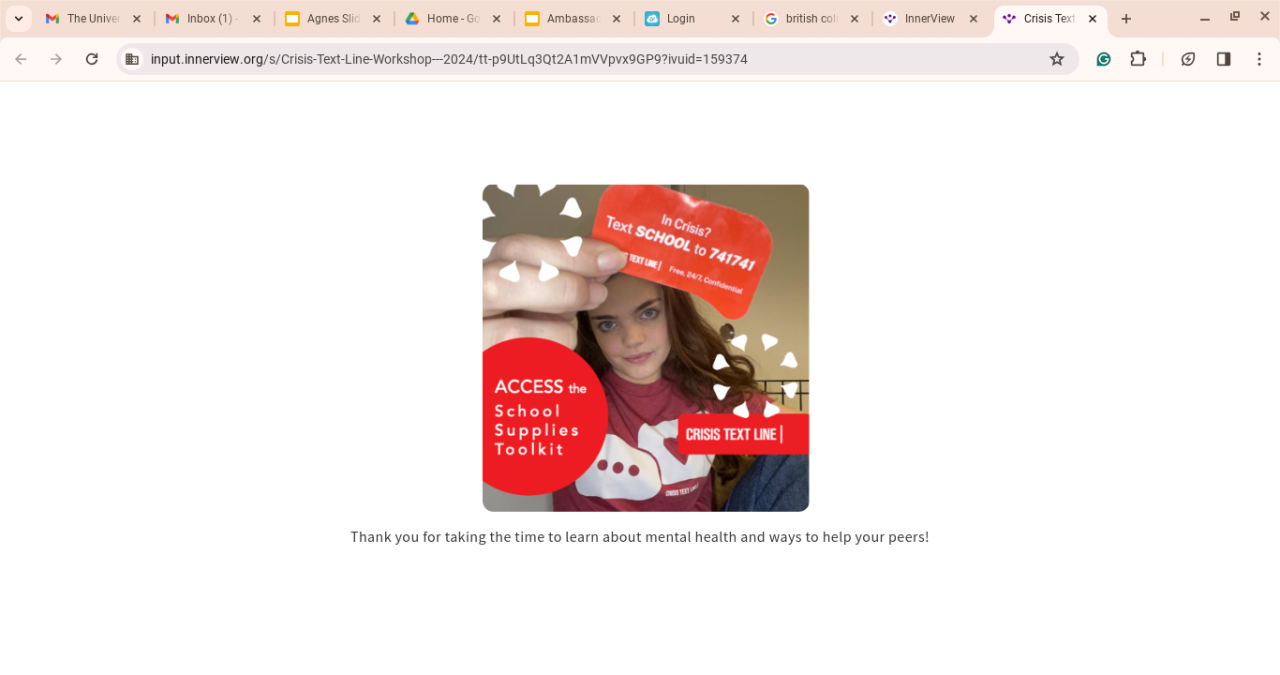Reload the current page
The image size is (1280, 675).
(92, 59)
